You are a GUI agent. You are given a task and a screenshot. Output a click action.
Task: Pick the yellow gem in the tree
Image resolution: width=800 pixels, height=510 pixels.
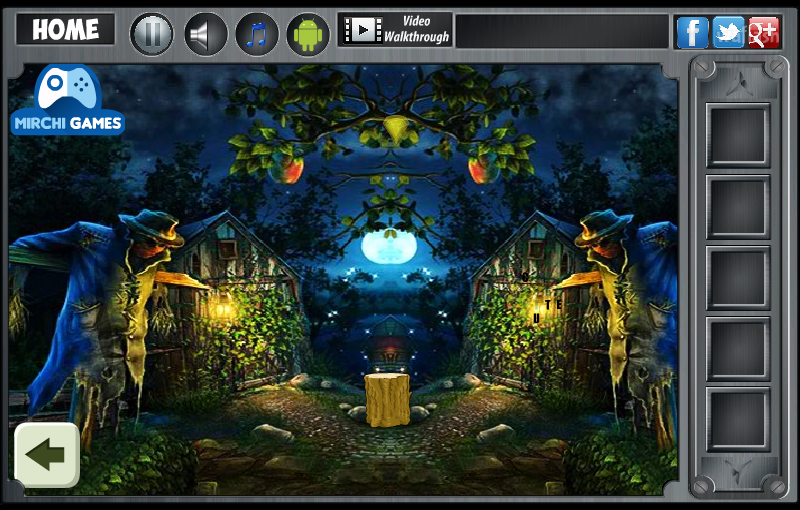coord(396,129)
